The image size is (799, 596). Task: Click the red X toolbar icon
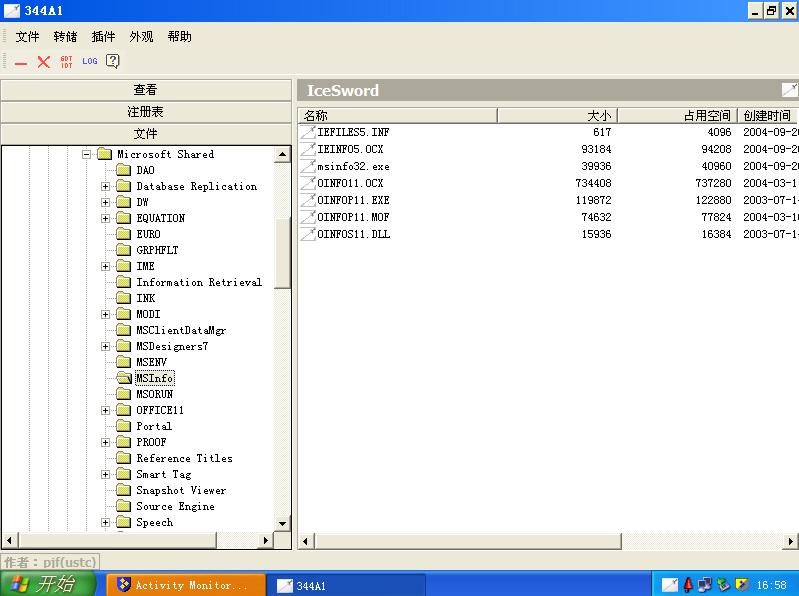(x=44, y=62)
